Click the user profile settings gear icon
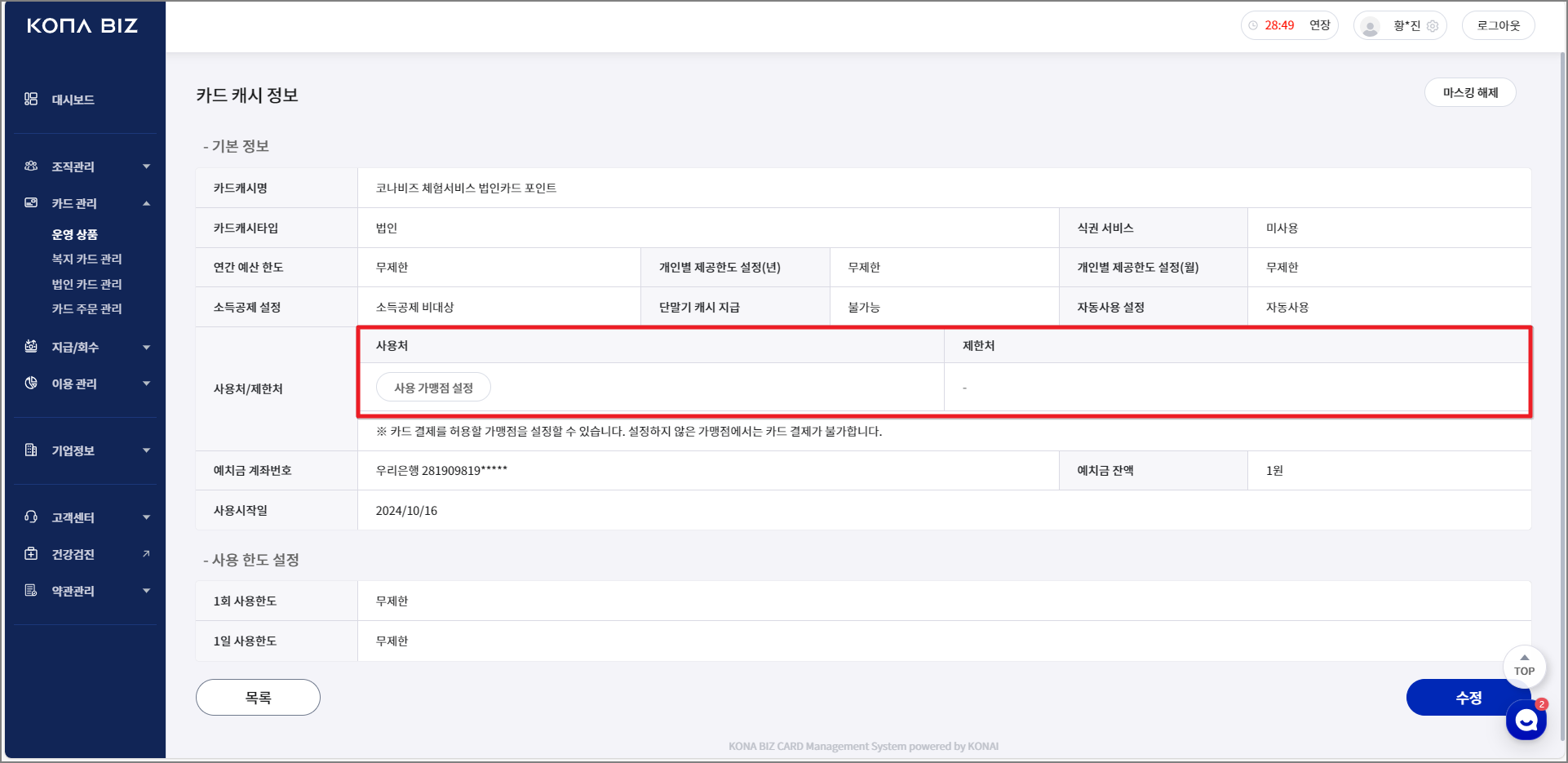The image size is (1568, 763). pos(1433,26)
